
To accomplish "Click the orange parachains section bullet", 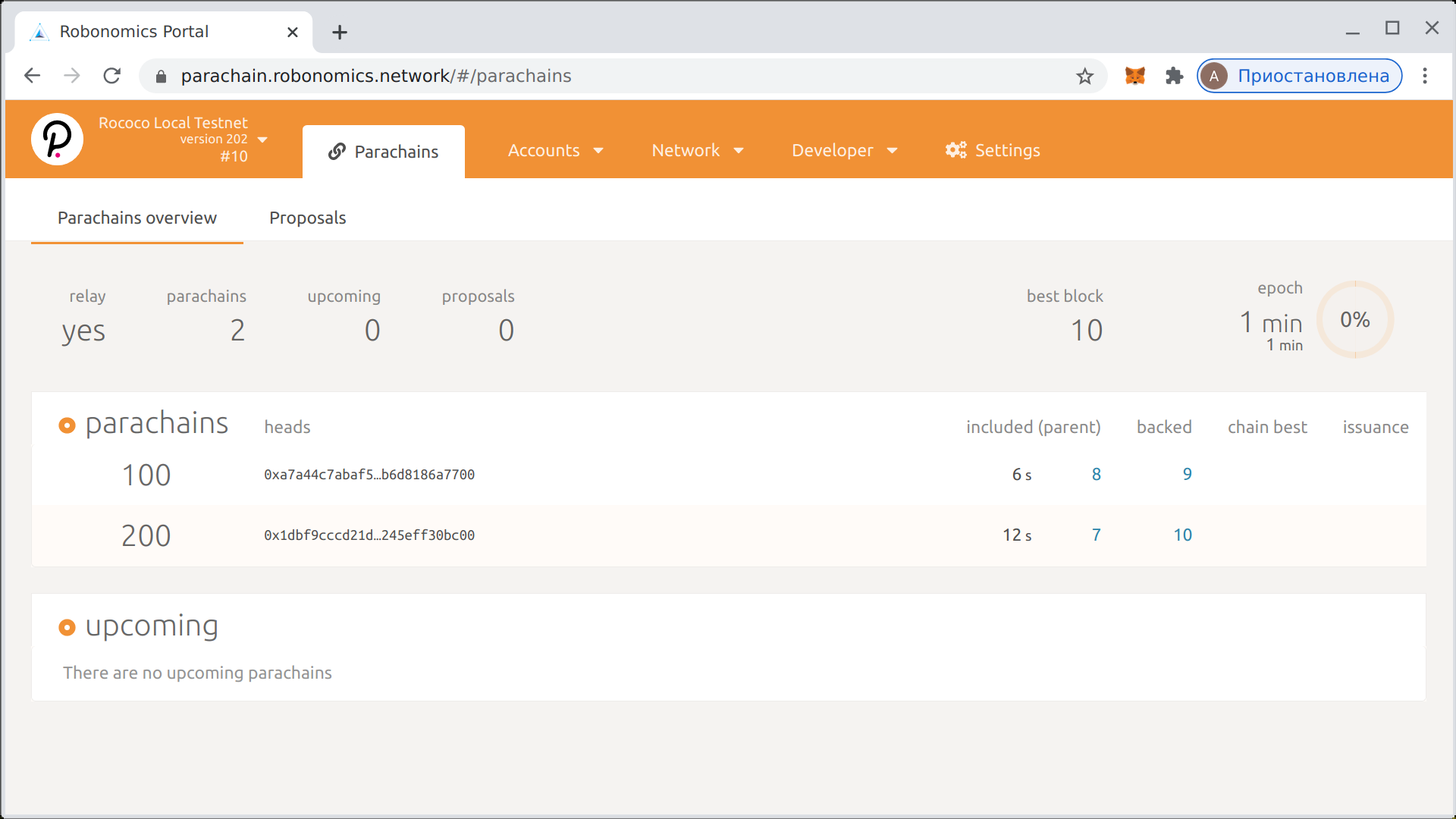I will (x=67, y=425).
